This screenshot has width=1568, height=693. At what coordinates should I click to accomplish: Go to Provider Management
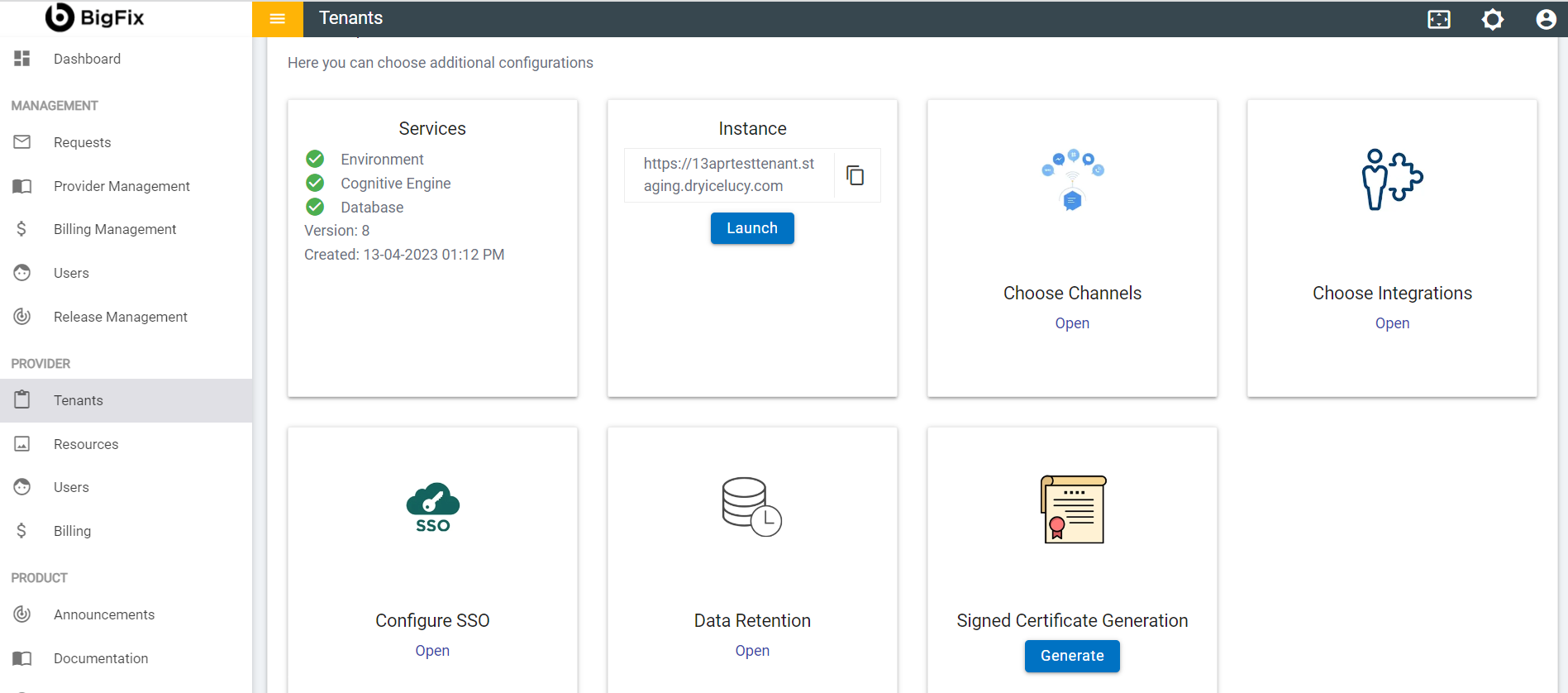pos(122,186)
